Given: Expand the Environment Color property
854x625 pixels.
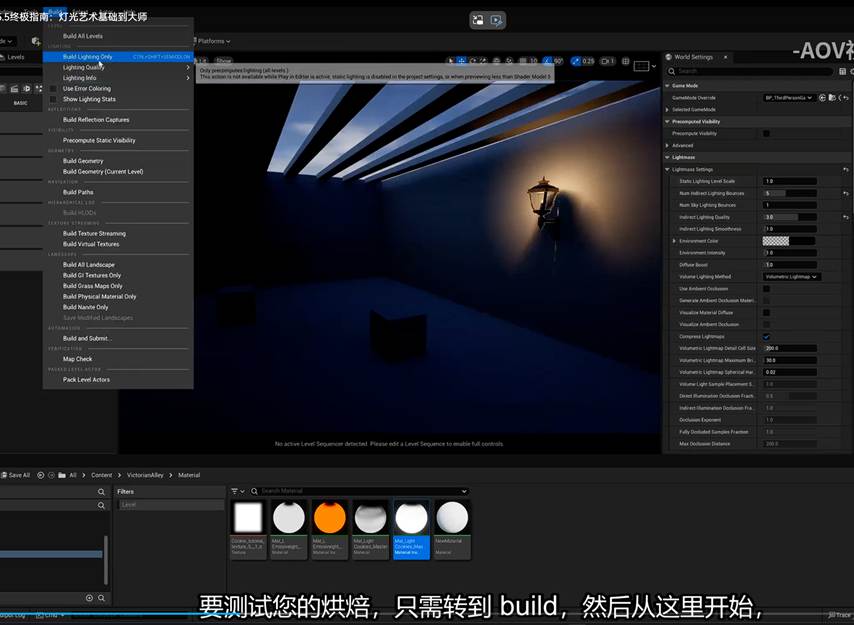Looking at the screenshot, I should (674, 241).
